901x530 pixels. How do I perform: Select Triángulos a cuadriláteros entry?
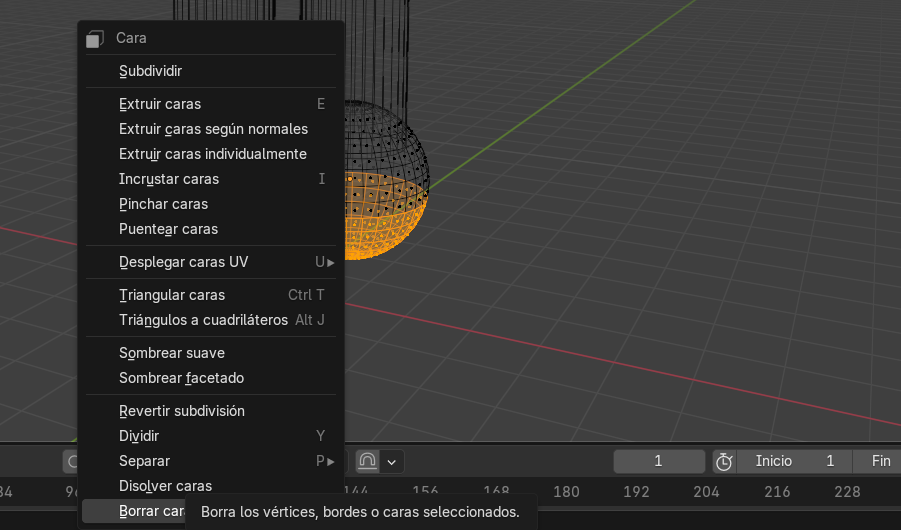pyautogui.click(x=203, y=320)
